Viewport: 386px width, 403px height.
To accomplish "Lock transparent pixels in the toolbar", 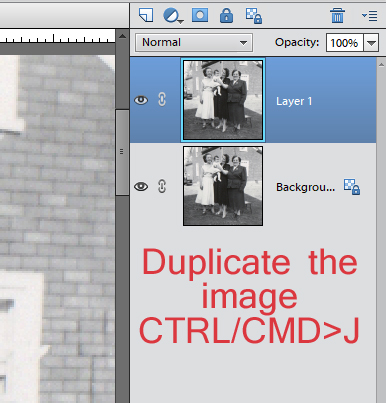I will pos(254,16).
